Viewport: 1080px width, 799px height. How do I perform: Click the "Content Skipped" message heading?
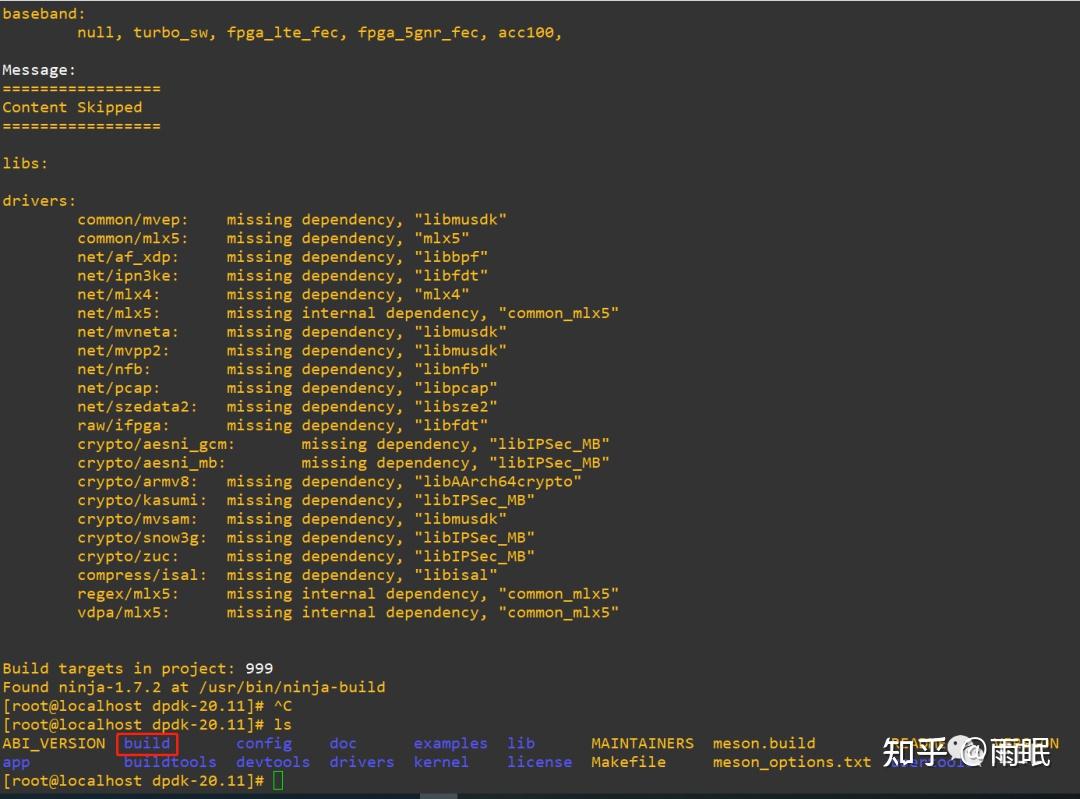click(72, 107)
